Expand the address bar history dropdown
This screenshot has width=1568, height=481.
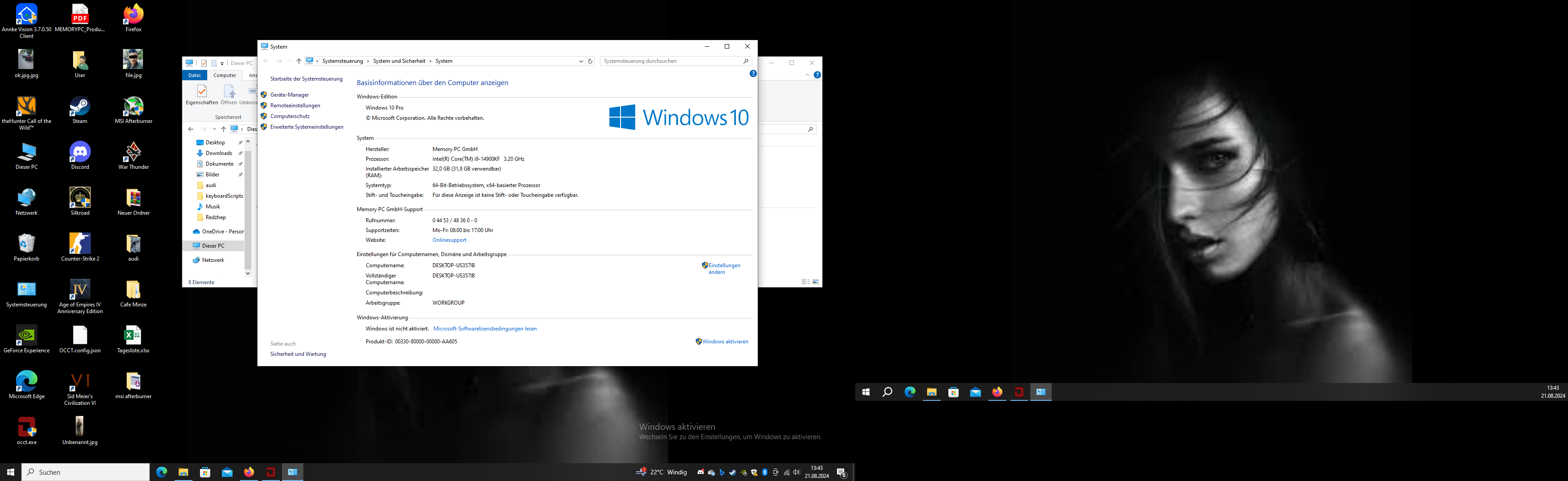point(581,61)
